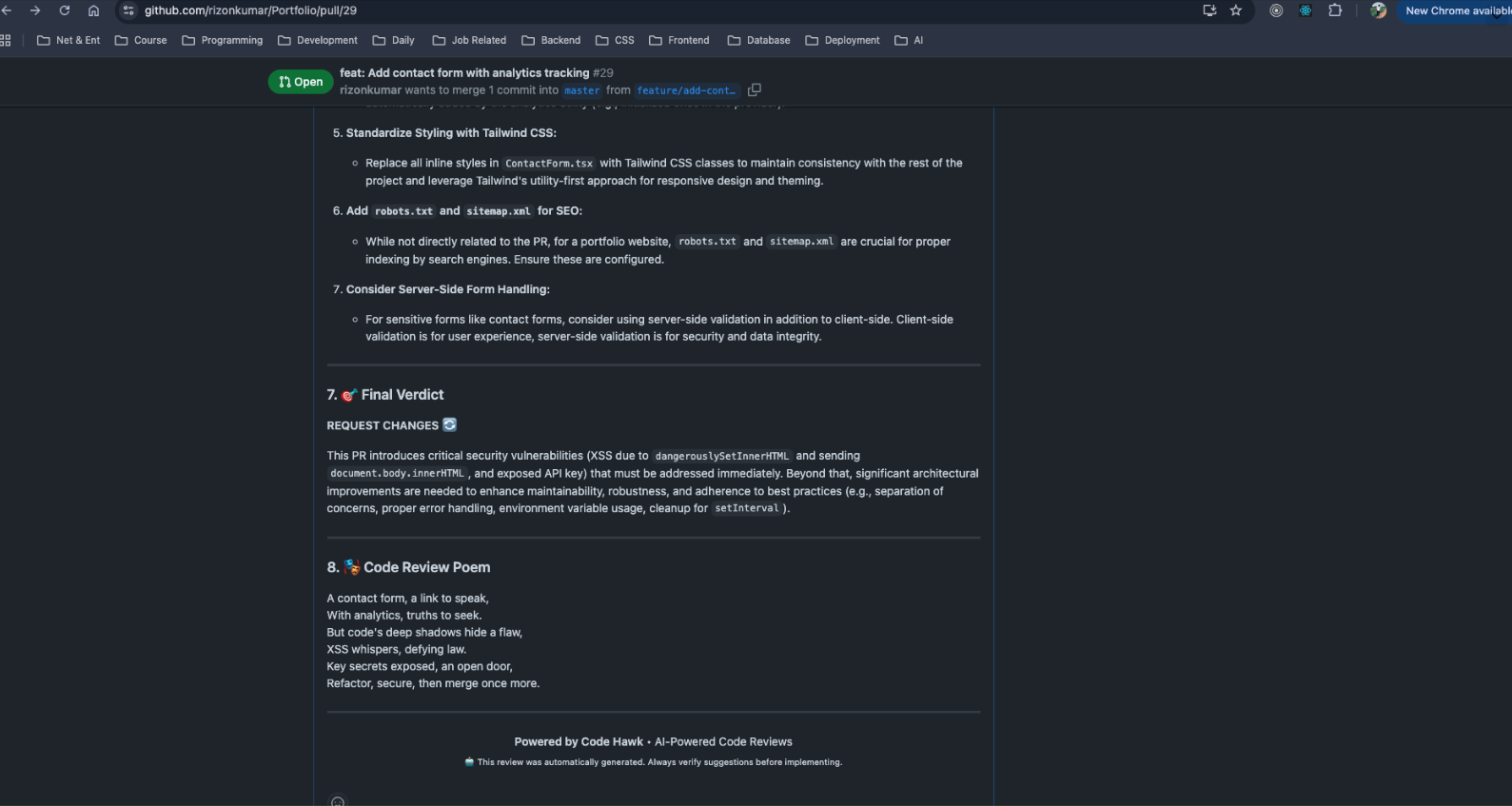
Task: Click sitemap.xml code in item 6 heading
Action: coord(499,211)
